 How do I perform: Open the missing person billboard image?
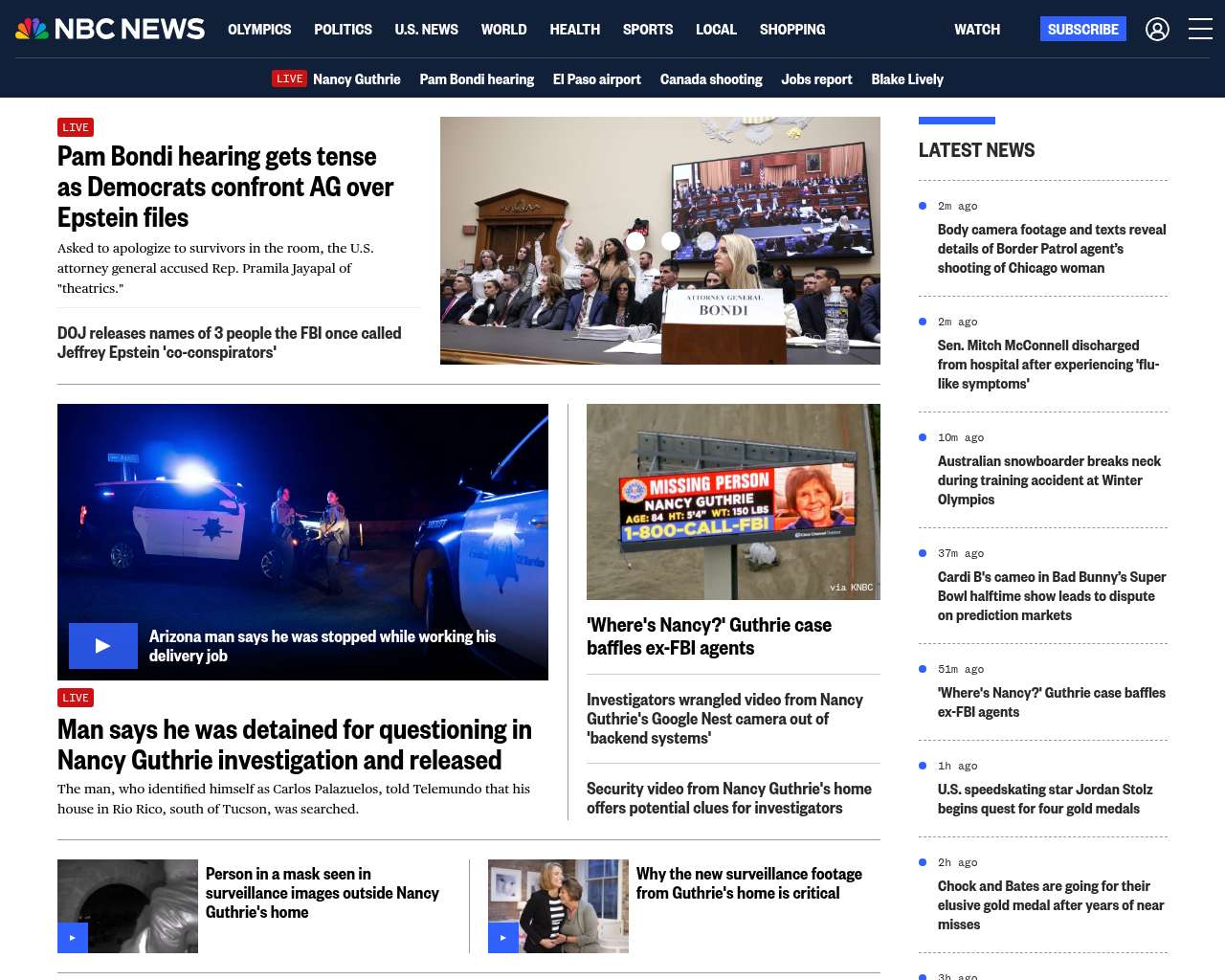click(x=733, y=501)
